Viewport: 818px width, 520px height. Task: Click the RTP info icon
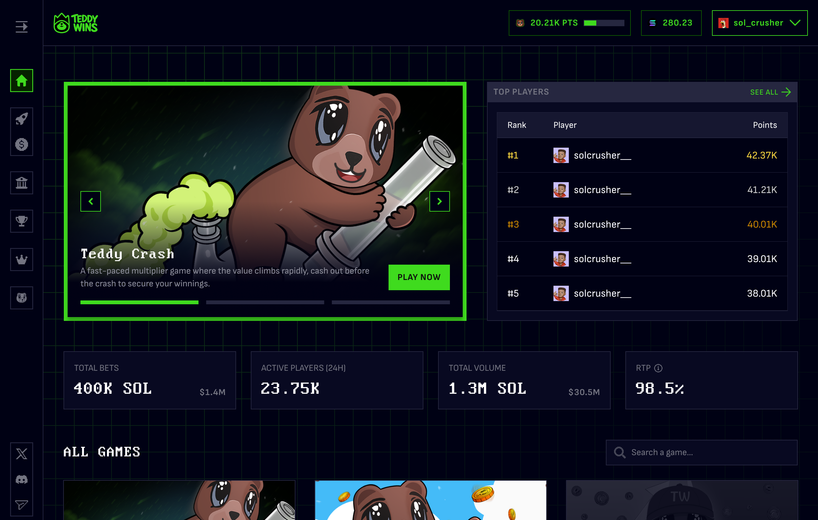pos(658,368)
